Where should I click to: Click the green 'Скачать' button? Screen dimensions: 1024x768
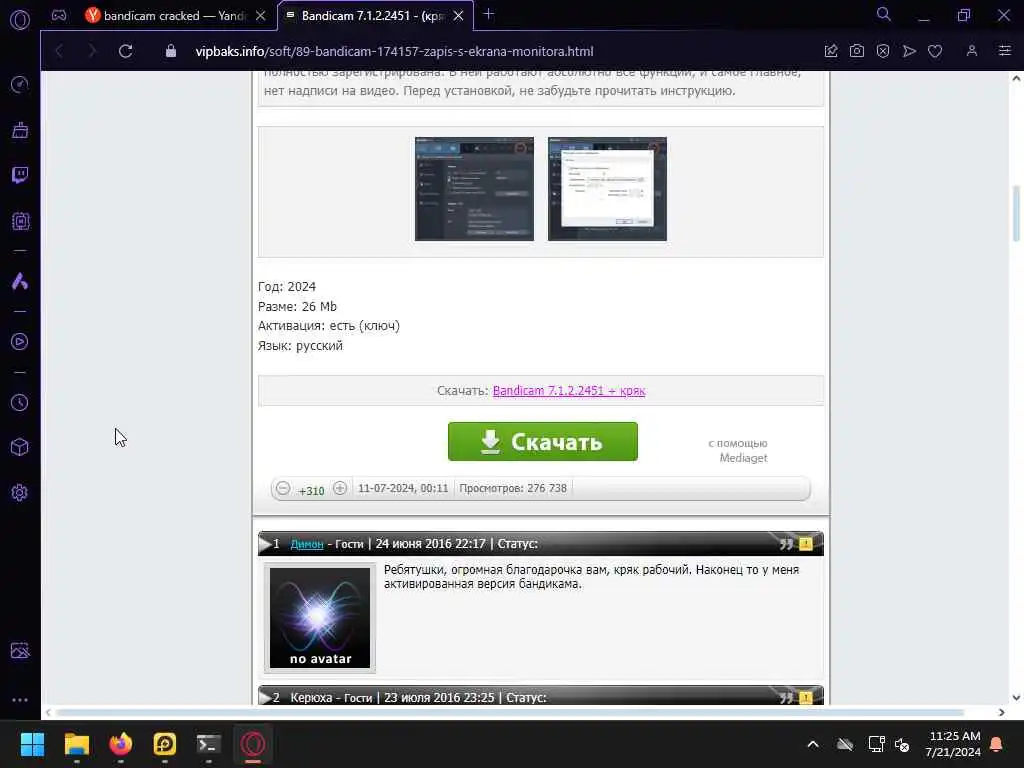tap(543, 441)
